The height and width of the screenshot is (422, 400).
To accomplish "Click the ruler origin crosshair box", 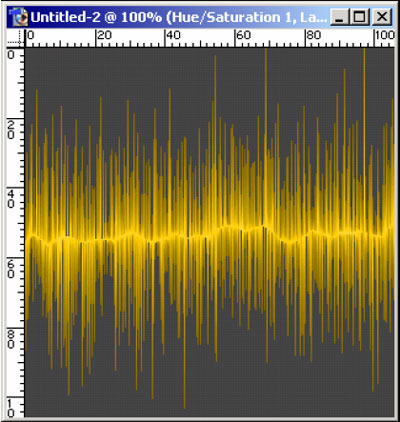I will (16, 38).
